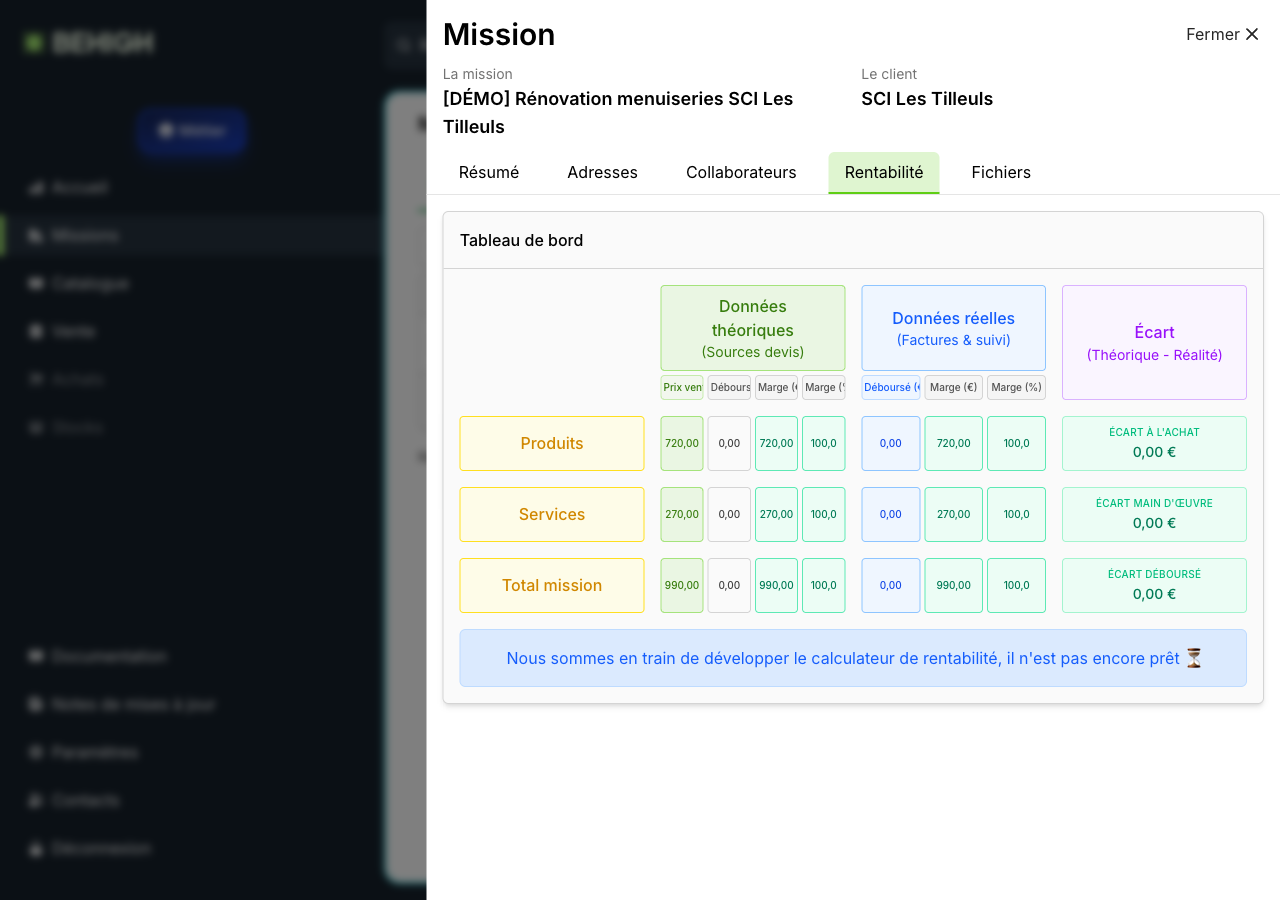Switch to the Résumé tab
The image size is (1280, 900).
[489, 172]
